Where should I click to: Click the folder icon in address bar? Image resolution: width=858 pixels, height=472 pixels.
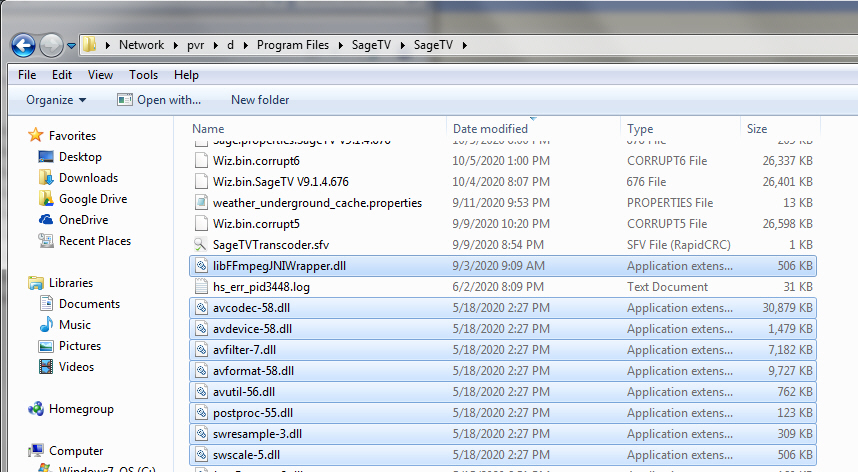[90, 45]
